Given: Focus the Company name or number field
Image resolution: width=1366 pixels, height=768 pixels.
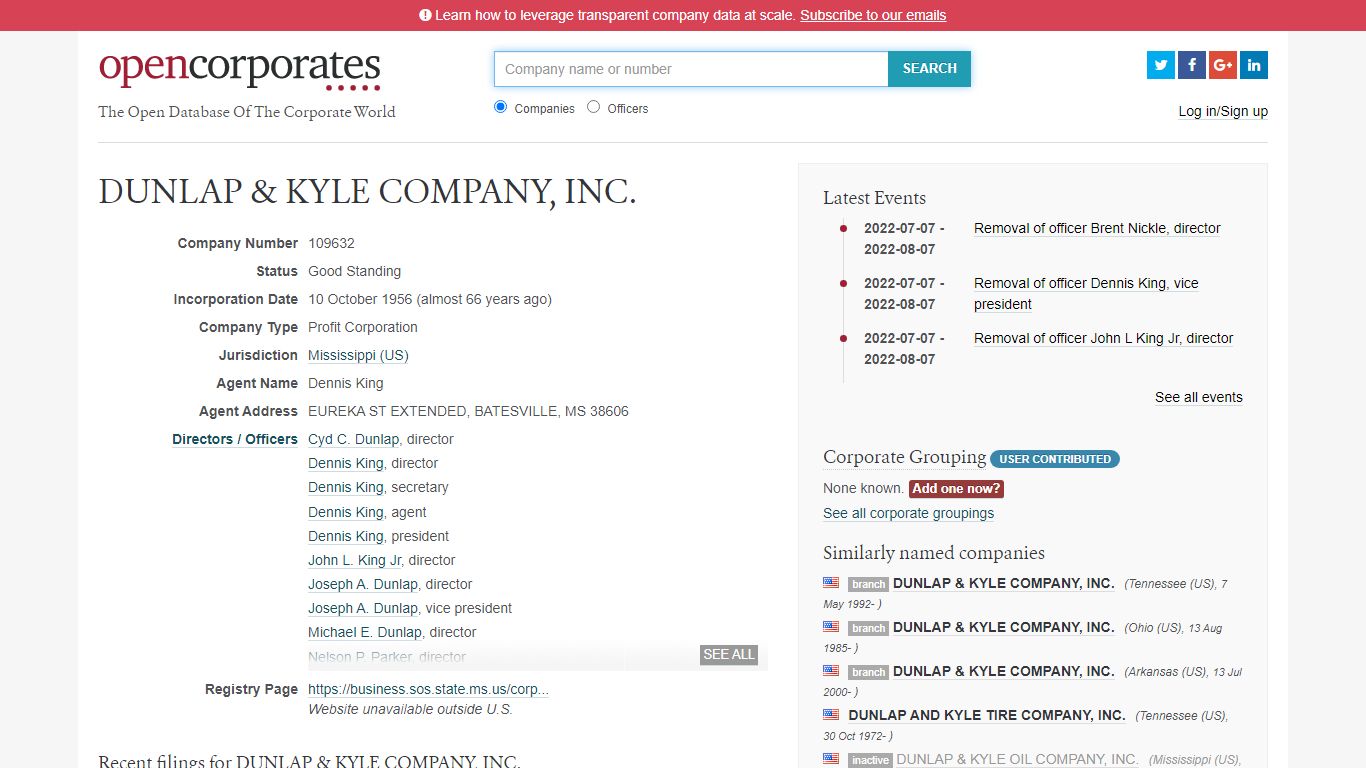Looking at the screenshot, I should tap(691, 69).
